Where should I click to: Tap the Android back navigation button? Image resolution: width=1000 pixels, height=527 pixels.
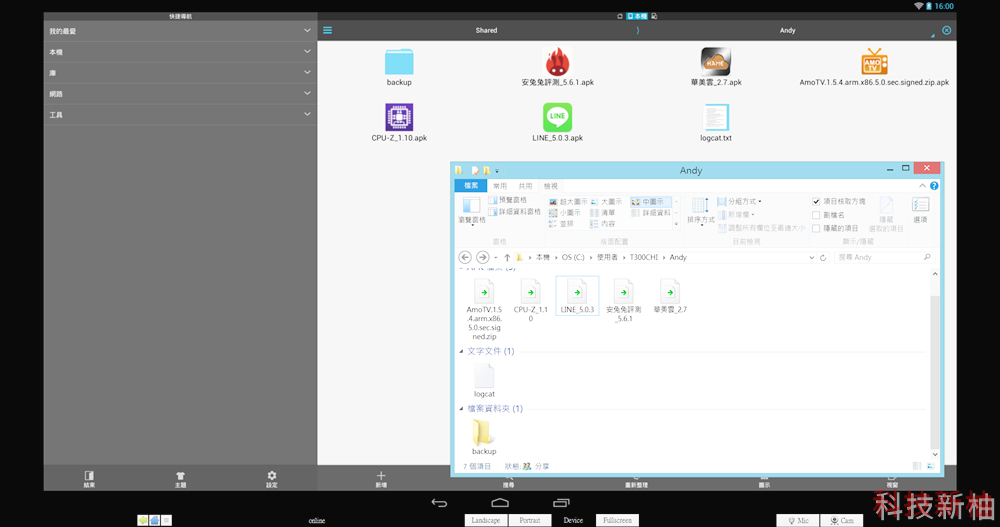pyautogui.click(x=439, y=503)
